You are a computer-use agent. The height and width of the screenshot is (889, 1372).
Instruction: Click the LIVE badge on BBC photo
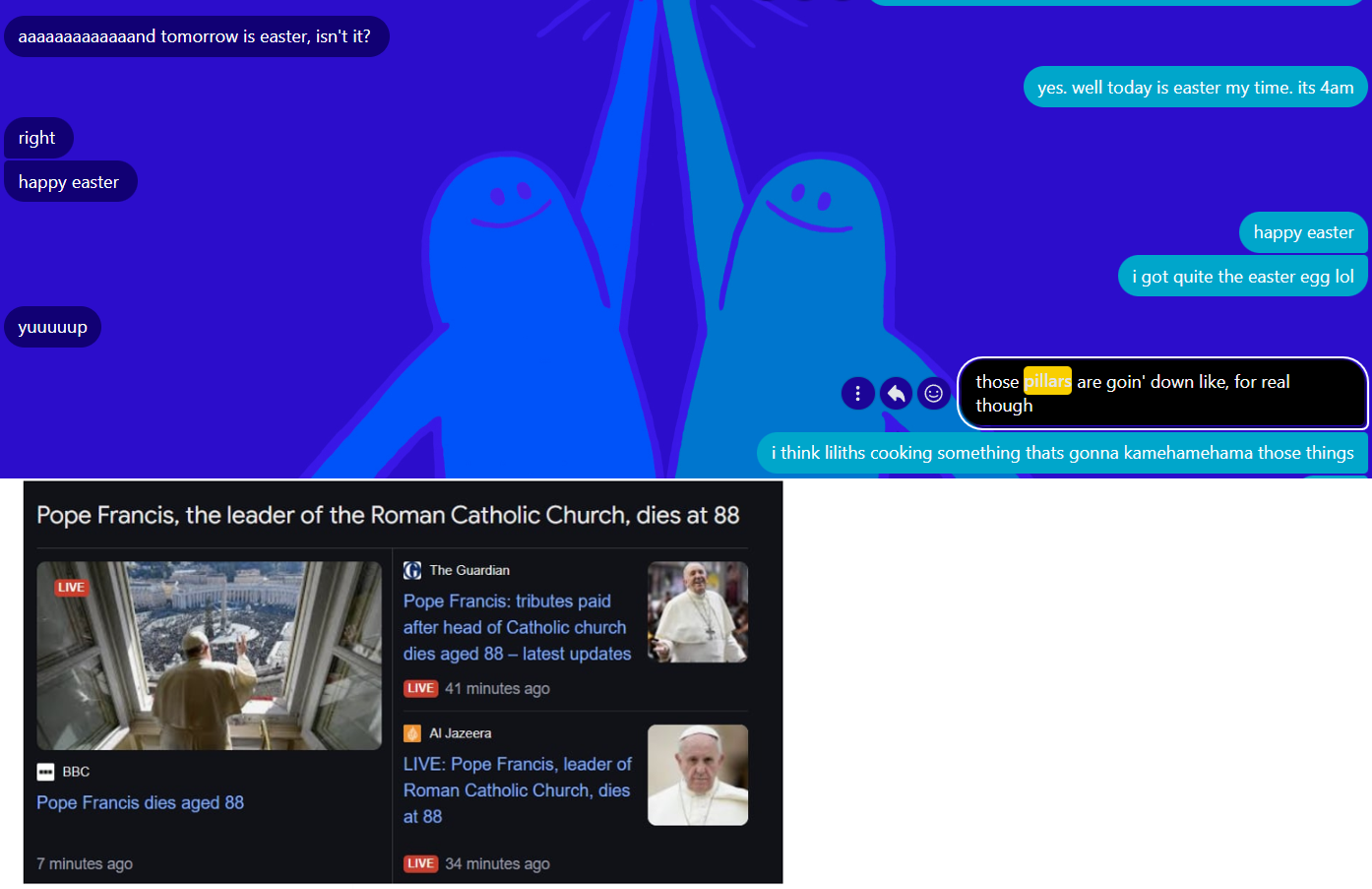(71, 588)
